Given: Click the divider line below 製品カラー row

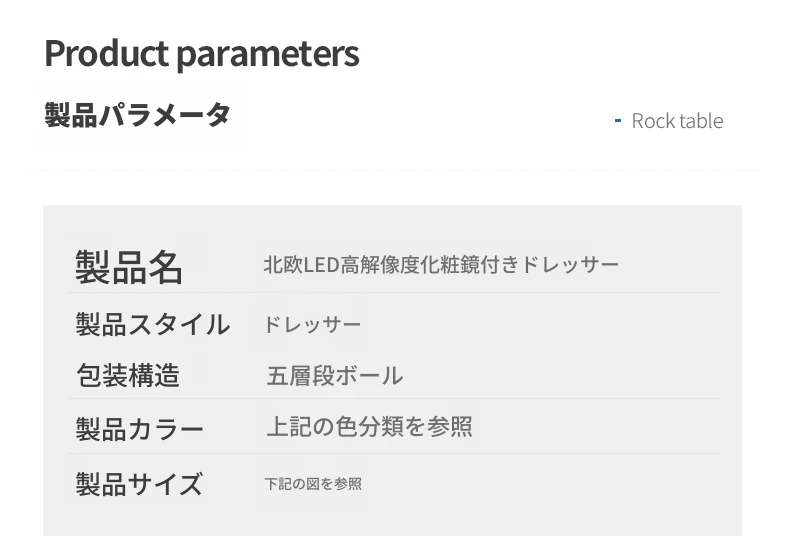Looking at the screenshot, I should point(394,453).
